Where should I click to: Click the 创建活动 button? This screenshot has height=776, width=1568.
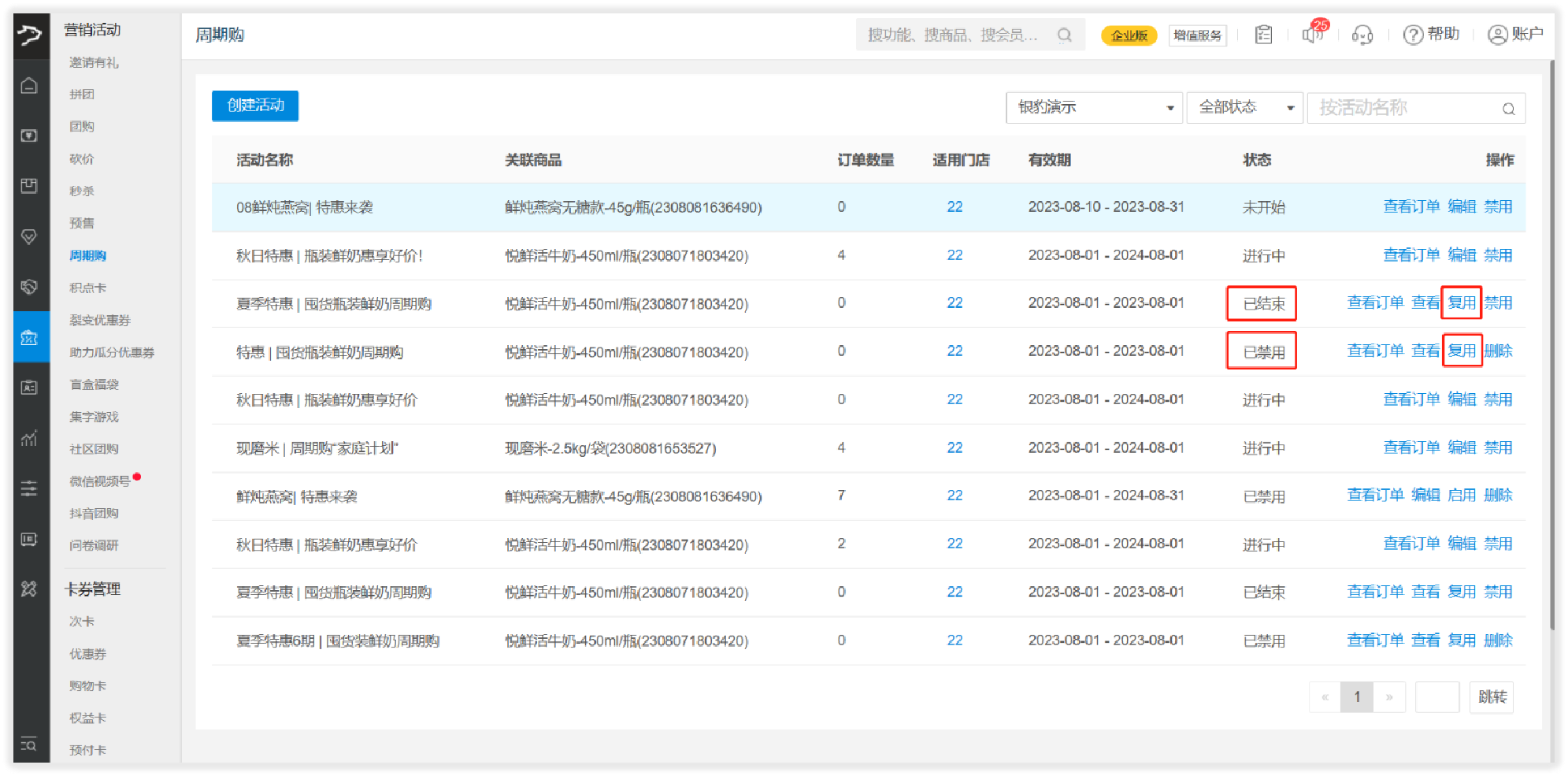point(255,106)
